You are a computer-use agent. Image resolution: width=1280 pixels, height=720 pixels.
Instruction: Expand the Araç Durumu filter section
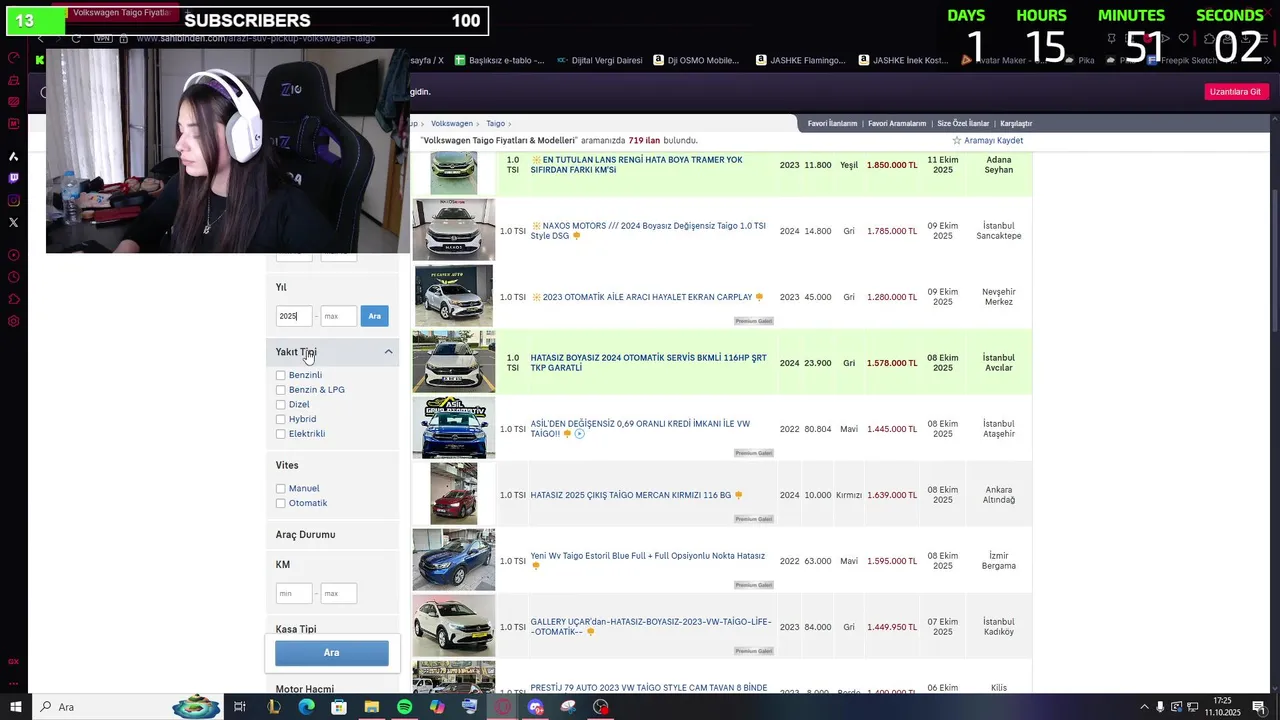[332, 535]
